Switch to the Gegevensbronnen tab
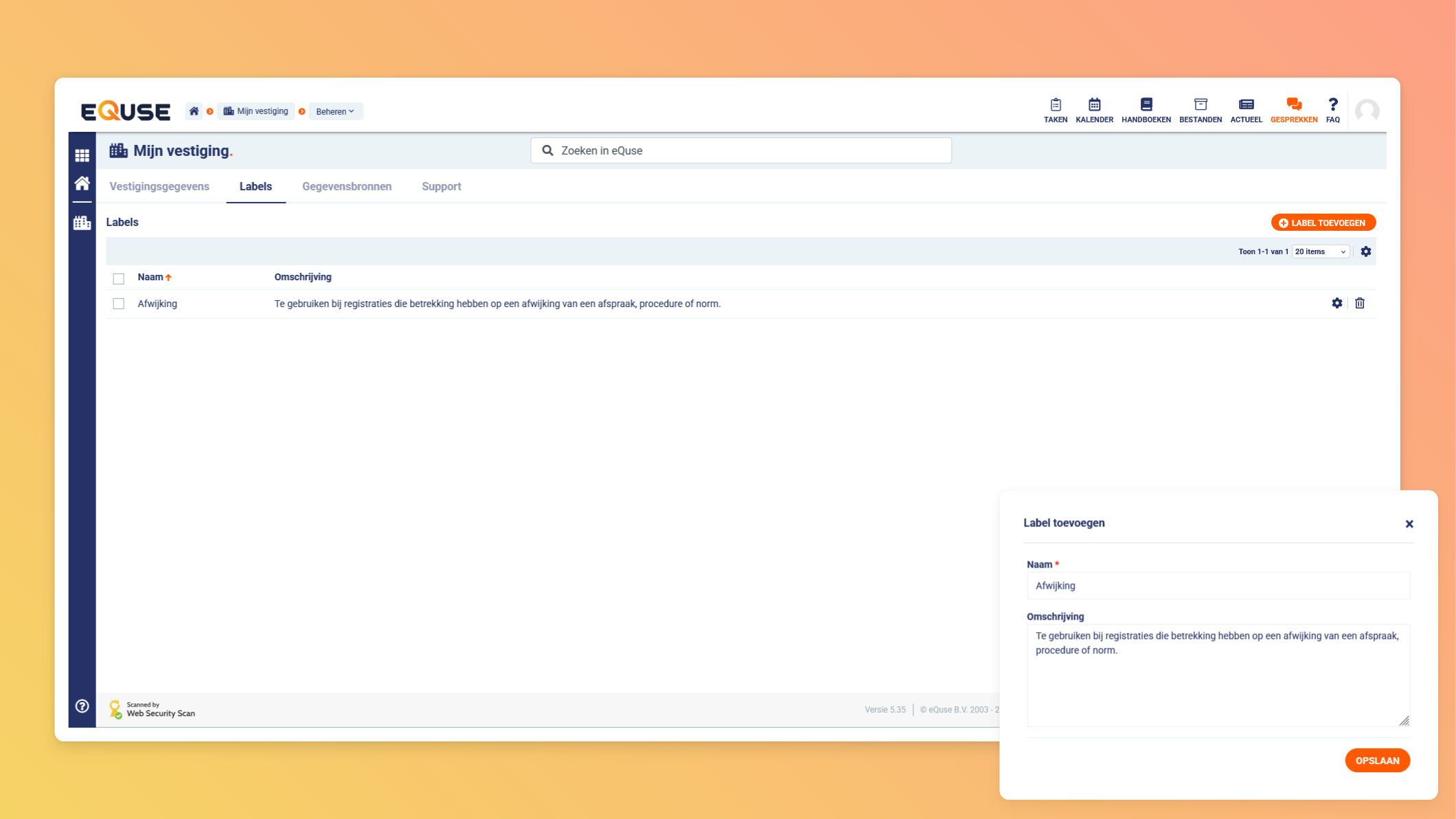Image resolution: width=1456 pixels, height=819 pixels. pyautogui.click(x=347, y=186)
